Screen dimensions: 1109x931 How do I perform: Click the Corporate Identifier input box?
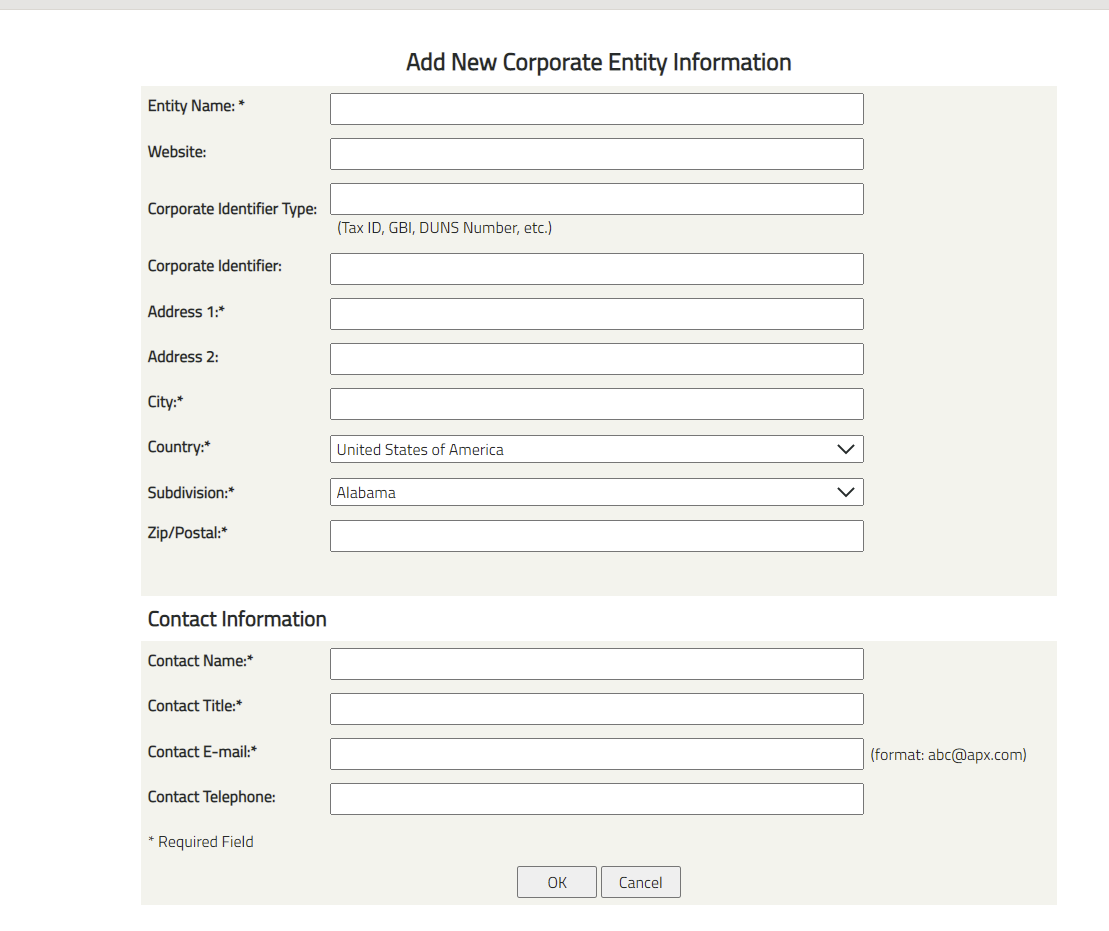(x=596, y=269)
